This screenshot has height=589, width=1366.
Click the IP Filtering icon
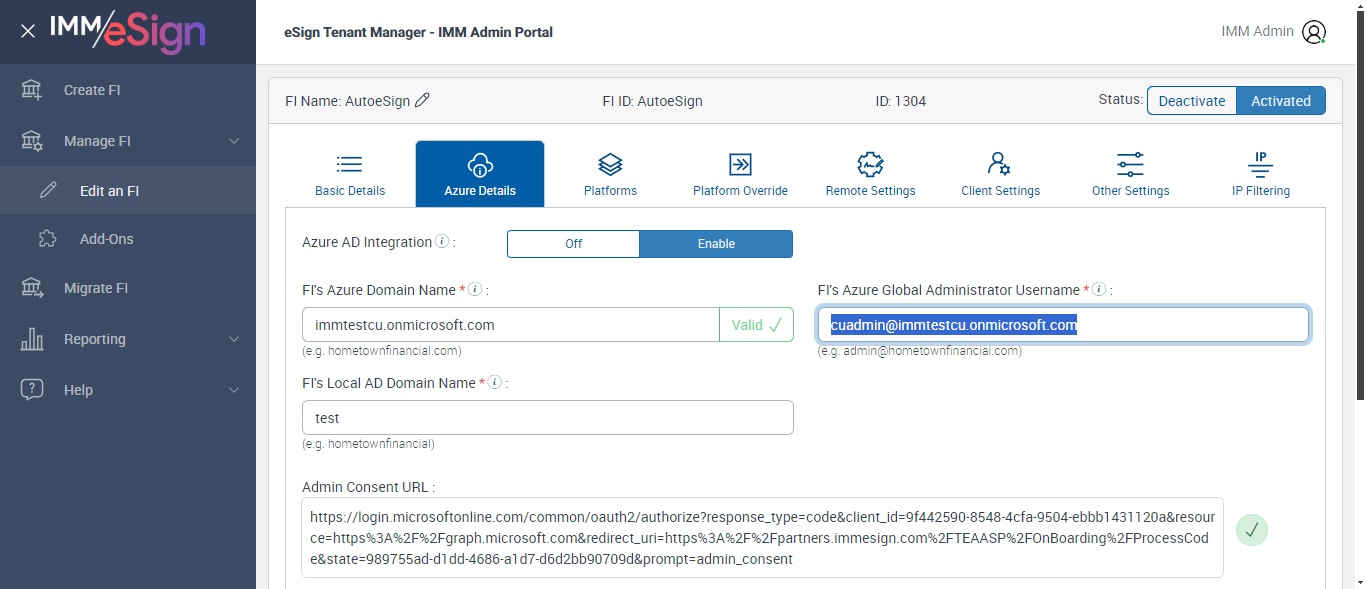[1260, 164]
